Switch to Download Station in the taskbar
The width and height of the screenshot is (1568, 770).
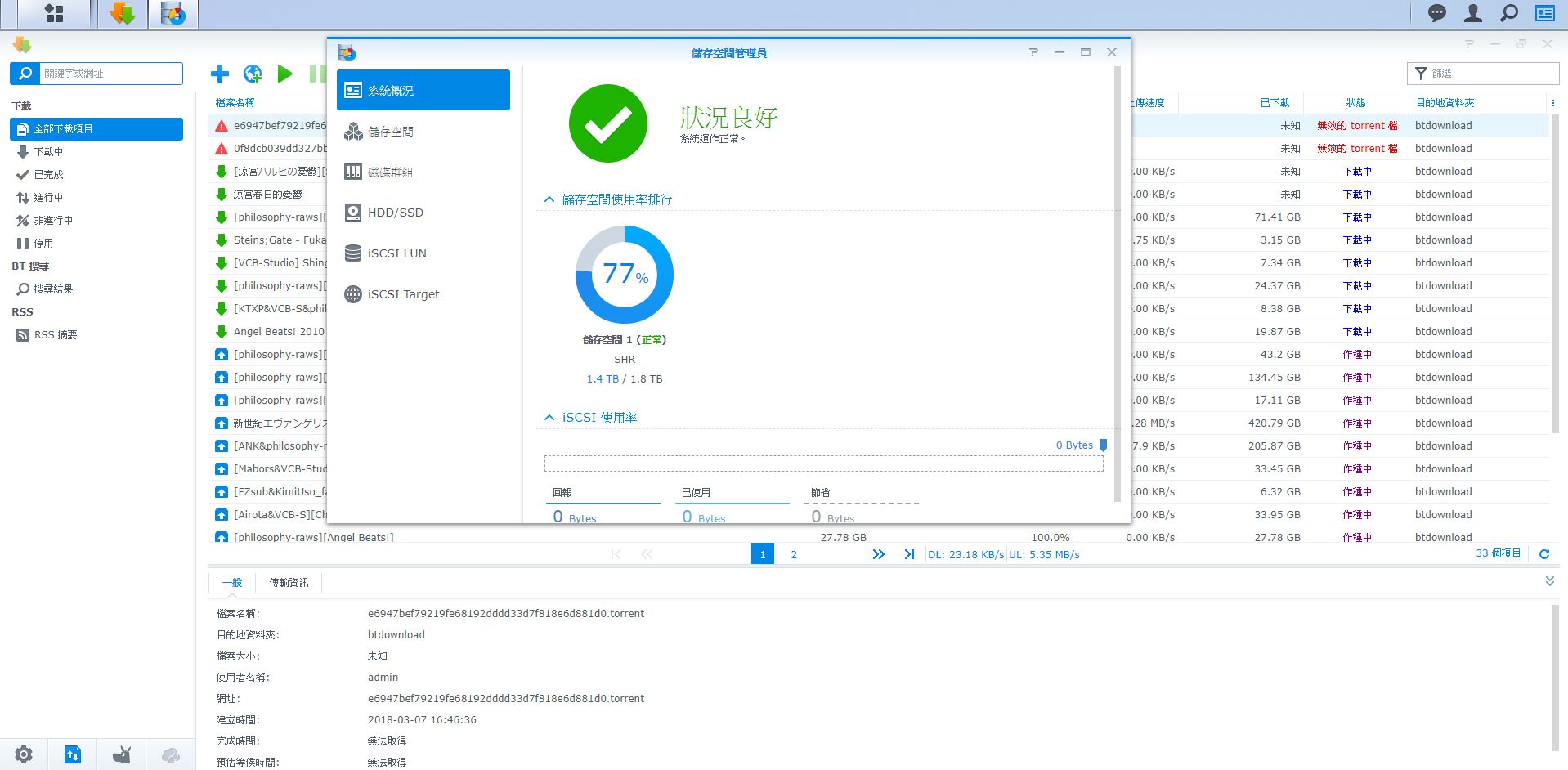[x=123, y=13]
